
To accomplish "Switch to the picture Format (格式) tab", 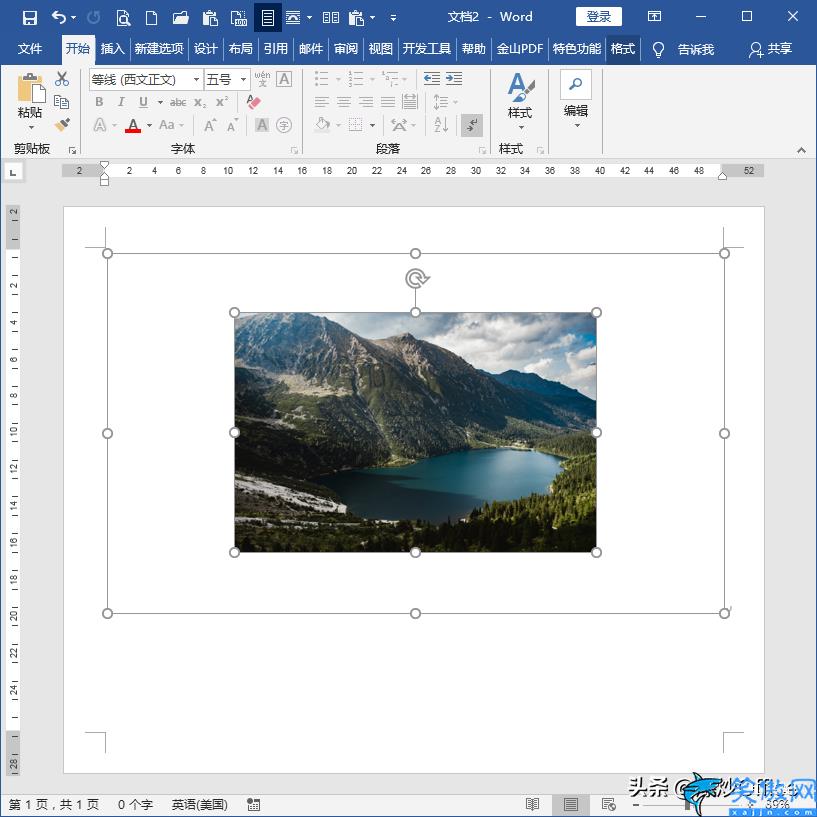I will click(x=623, y=49).
